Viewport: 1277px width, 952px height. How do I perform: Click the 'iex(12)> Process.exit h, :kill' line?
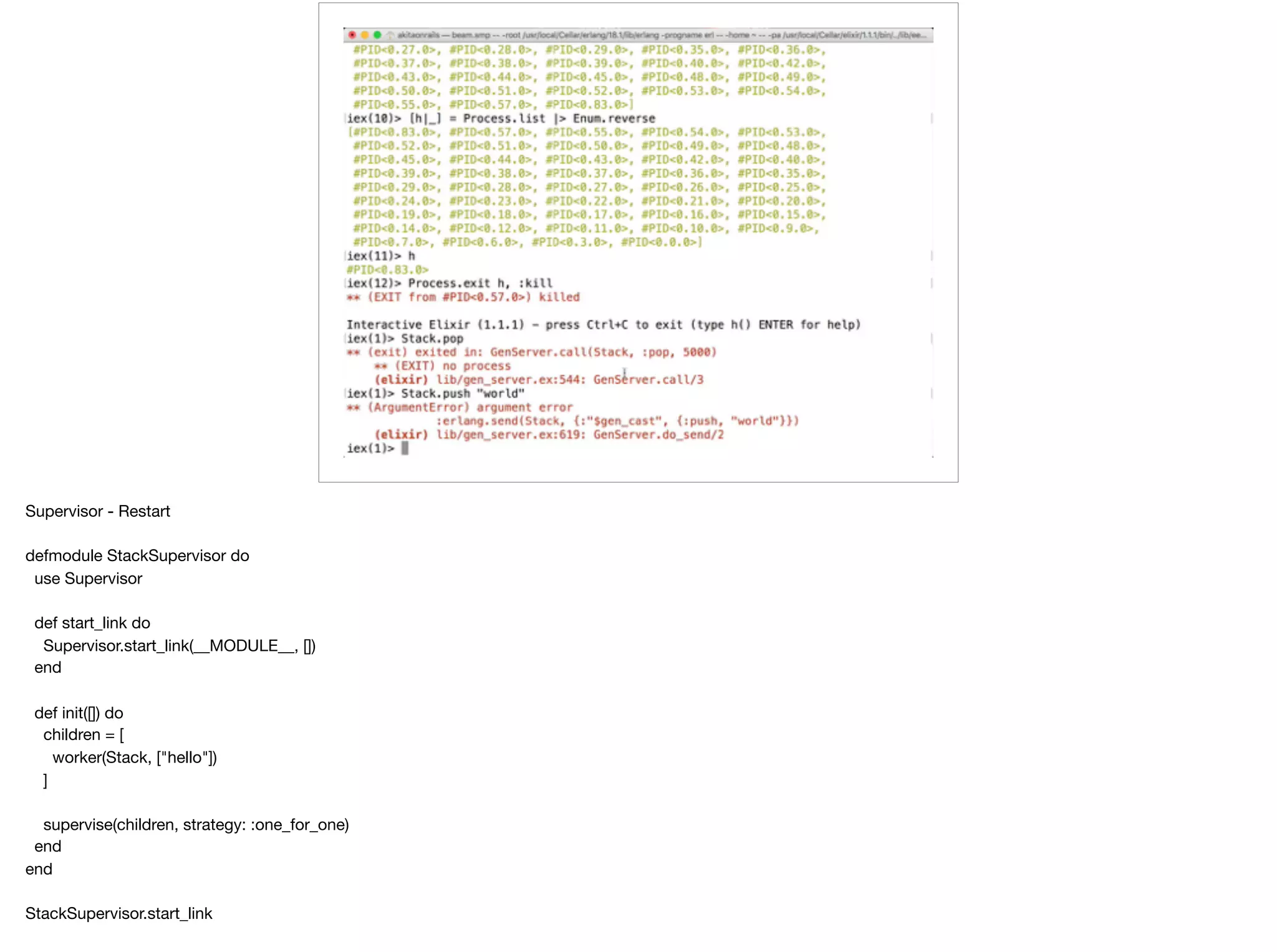(x=450, y=284)
